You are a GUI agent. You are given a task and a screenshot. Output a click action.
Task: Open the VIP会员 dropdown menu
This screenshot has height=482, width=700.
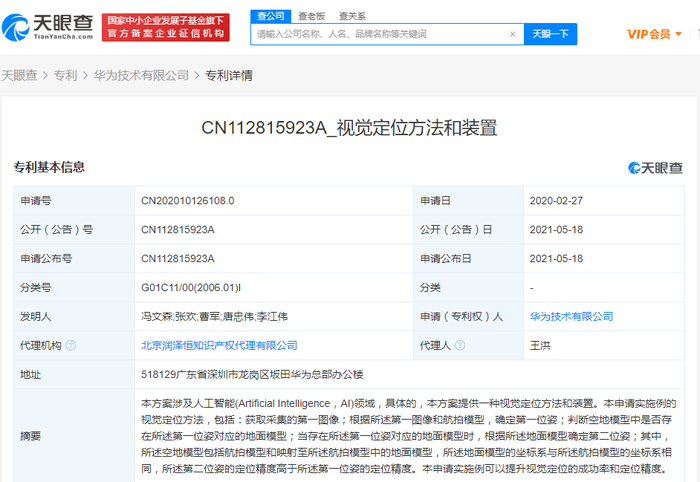click(x=654, y=34)
